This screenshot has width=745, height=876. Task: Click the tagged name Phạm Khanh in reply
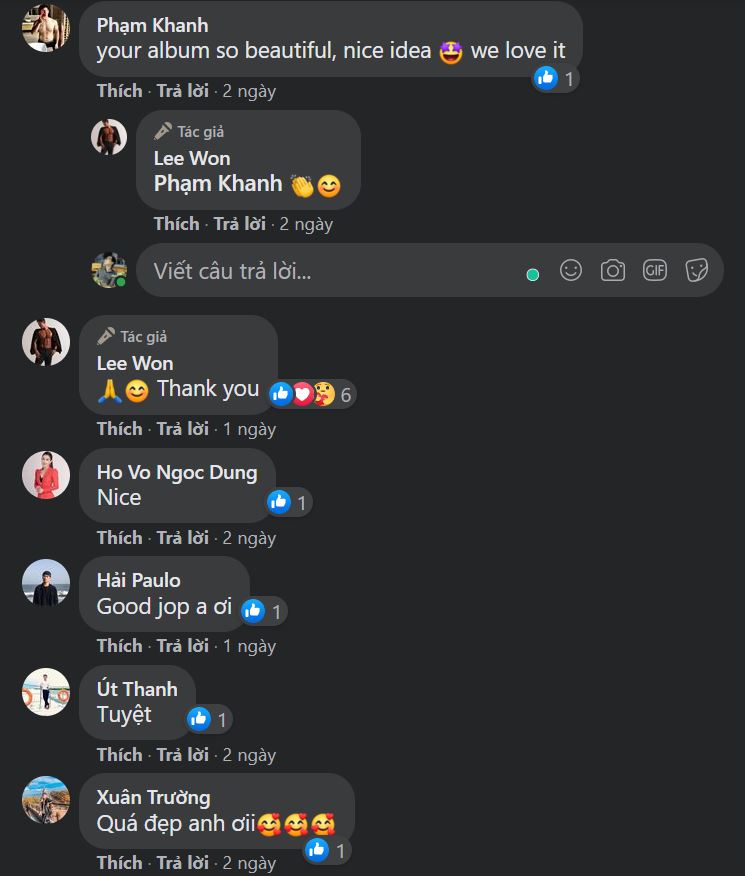click(218, 184)
